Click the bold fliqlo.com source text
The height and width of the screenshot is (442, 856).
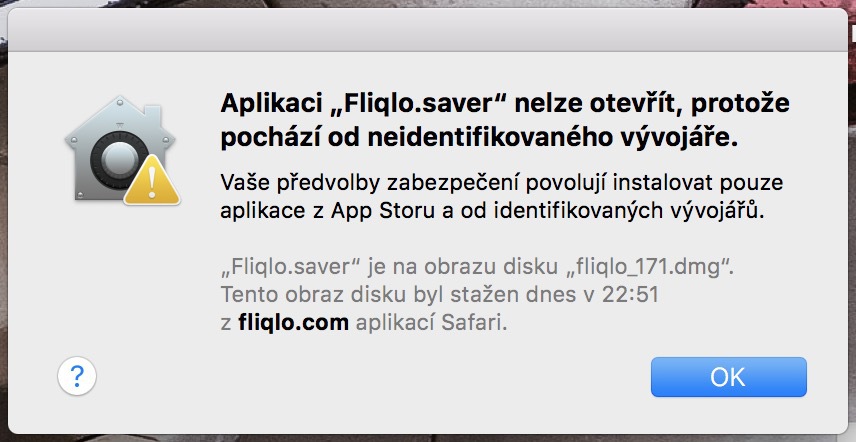(x=294, y=323)
